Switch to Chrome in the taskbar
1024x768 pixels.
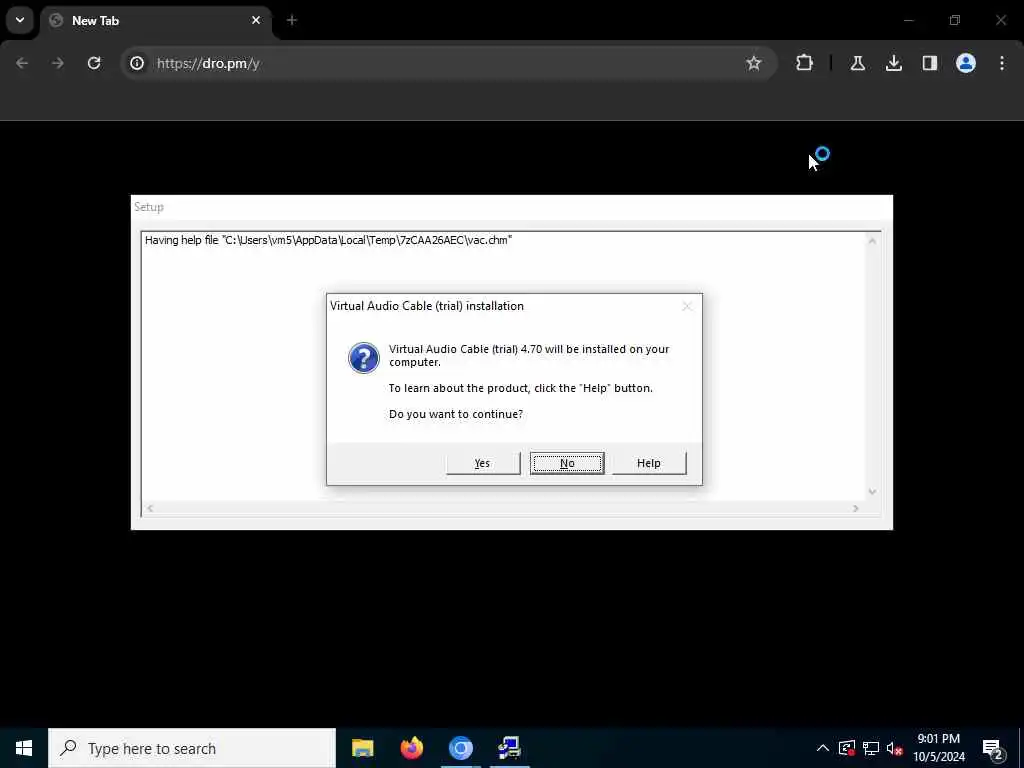tap(460, 748)
